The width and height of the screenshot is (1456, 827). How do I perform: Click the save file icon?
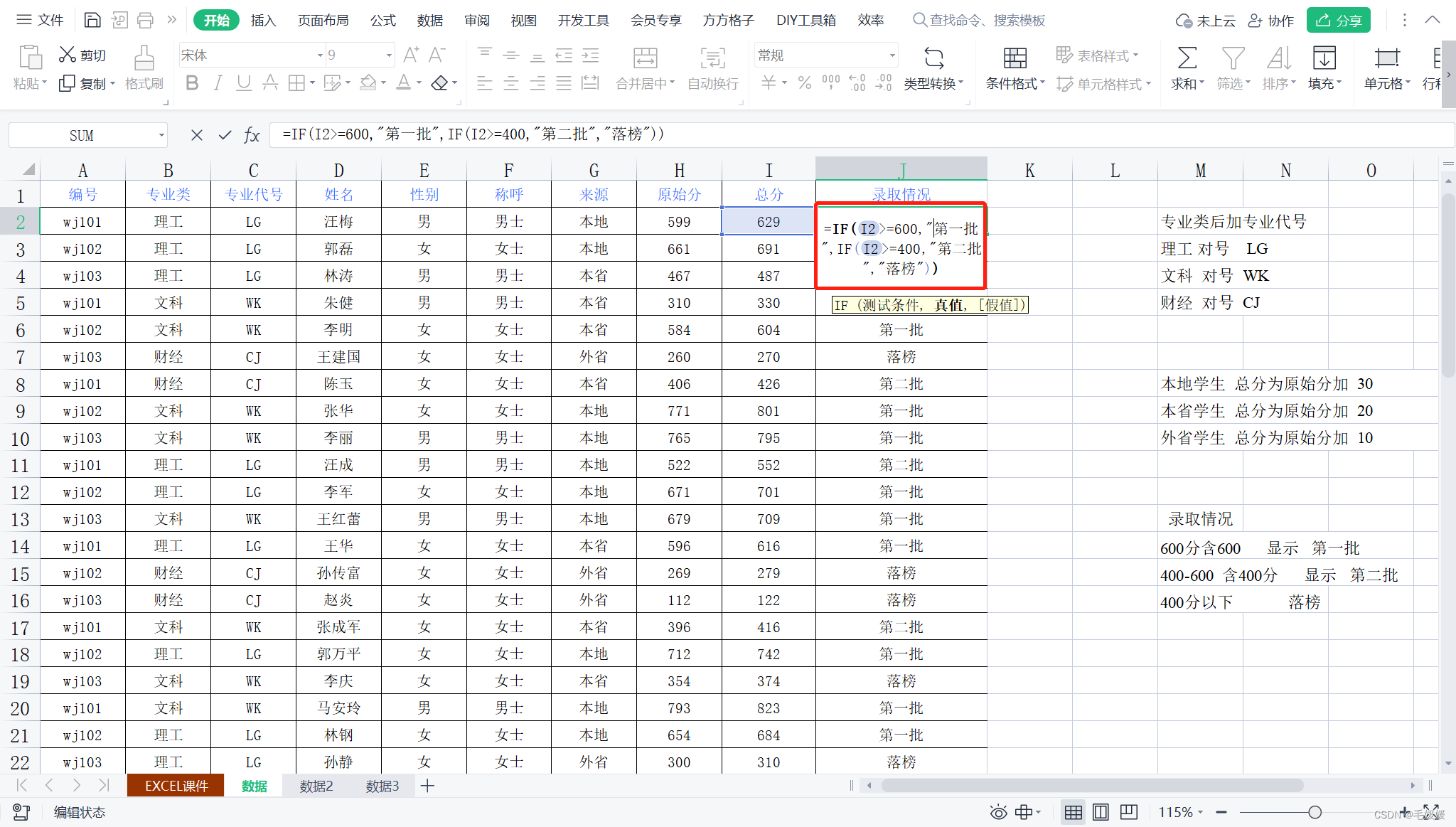coord(92,20)
